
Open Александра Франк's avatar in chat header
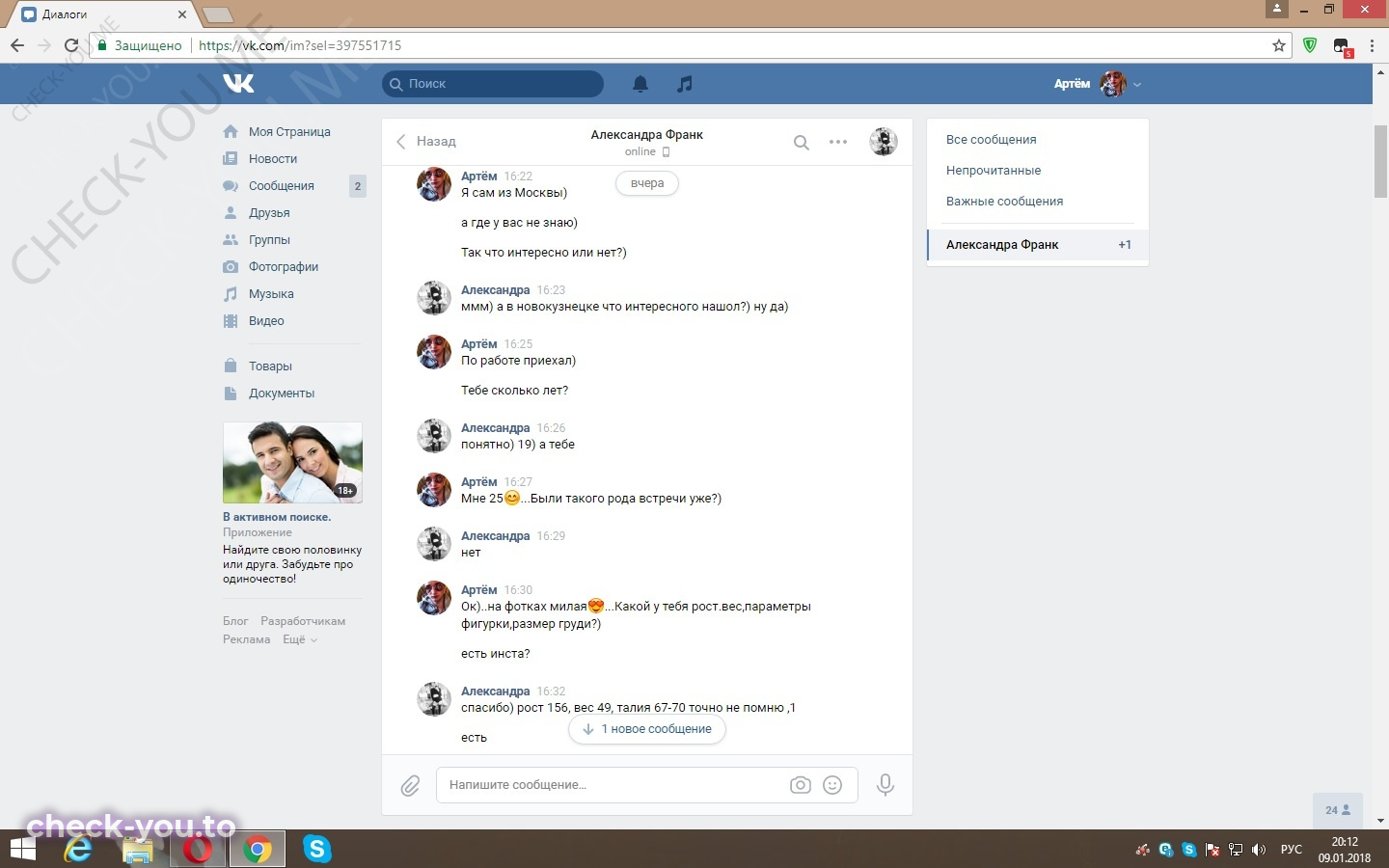[x=884, y=142]
